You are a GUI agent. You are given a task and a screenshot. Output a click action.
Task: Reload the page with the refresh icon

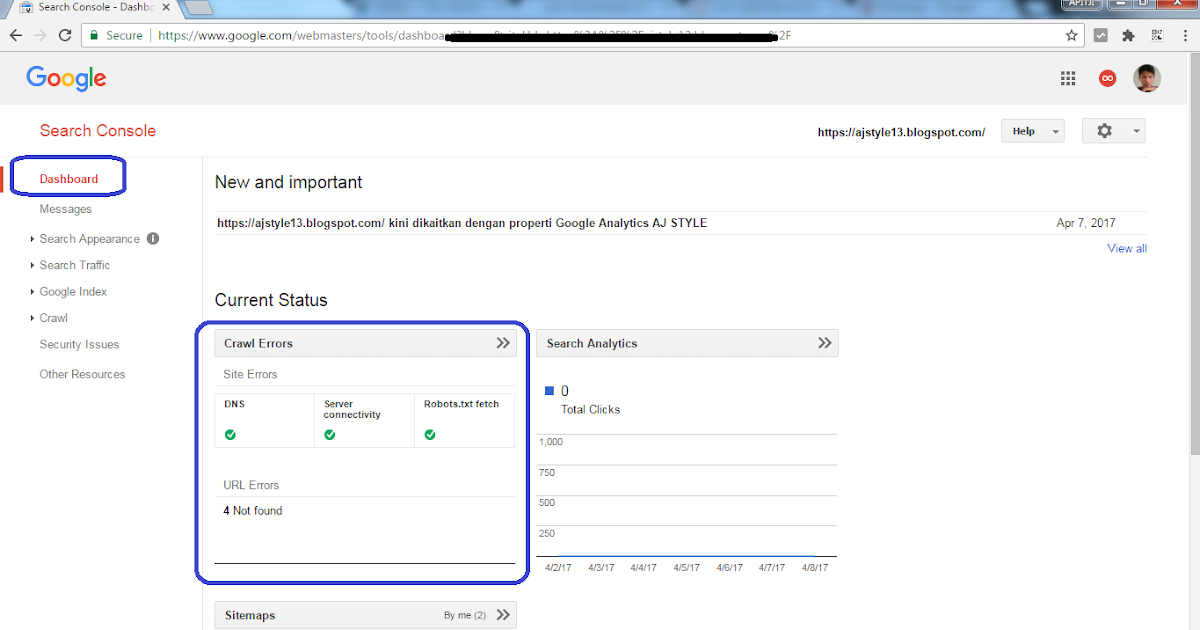point(65,35)
